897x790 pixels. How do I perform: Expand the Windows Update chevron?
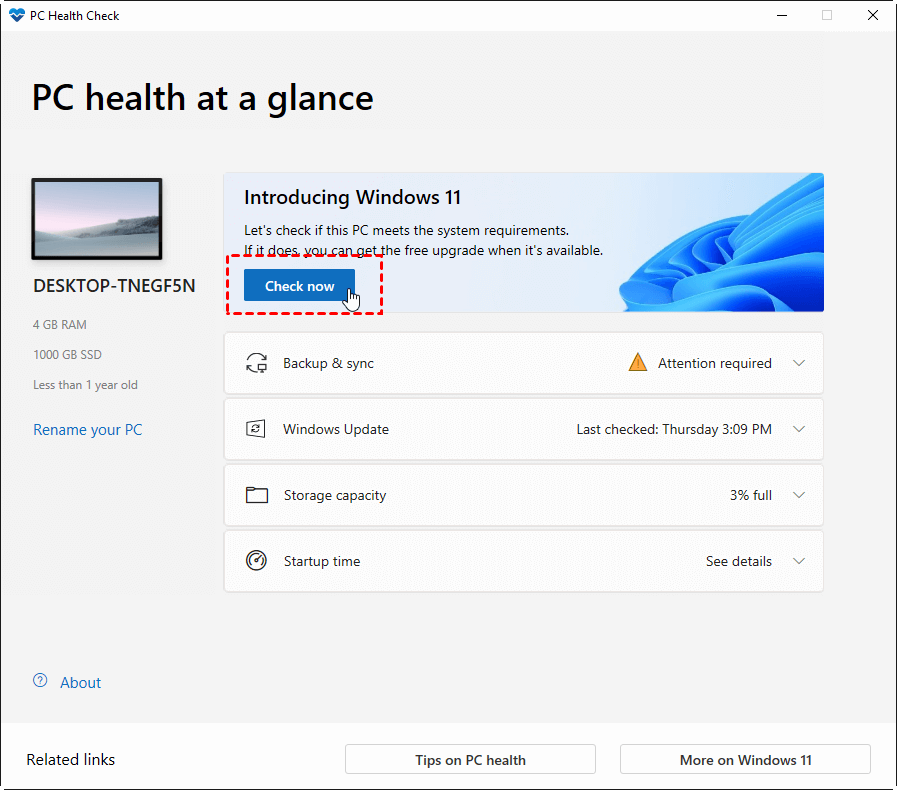[x=799, y=429]
